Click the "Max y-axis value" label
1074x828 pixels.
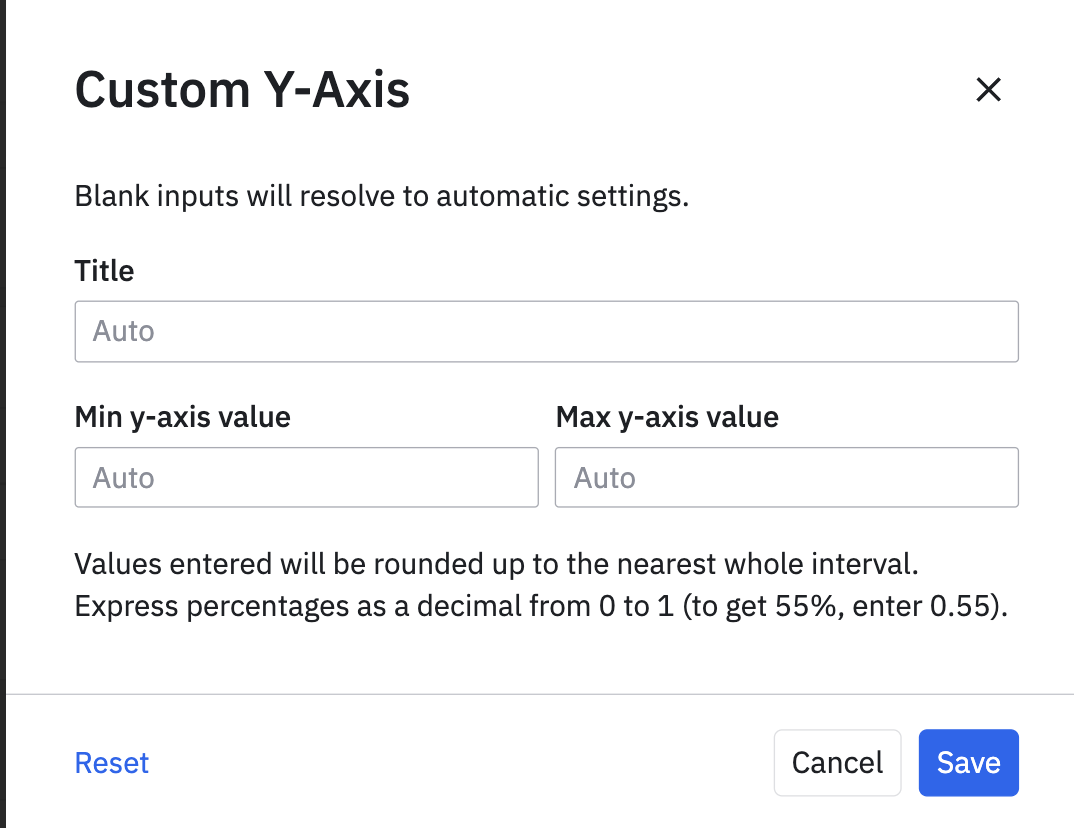[667, 417]
